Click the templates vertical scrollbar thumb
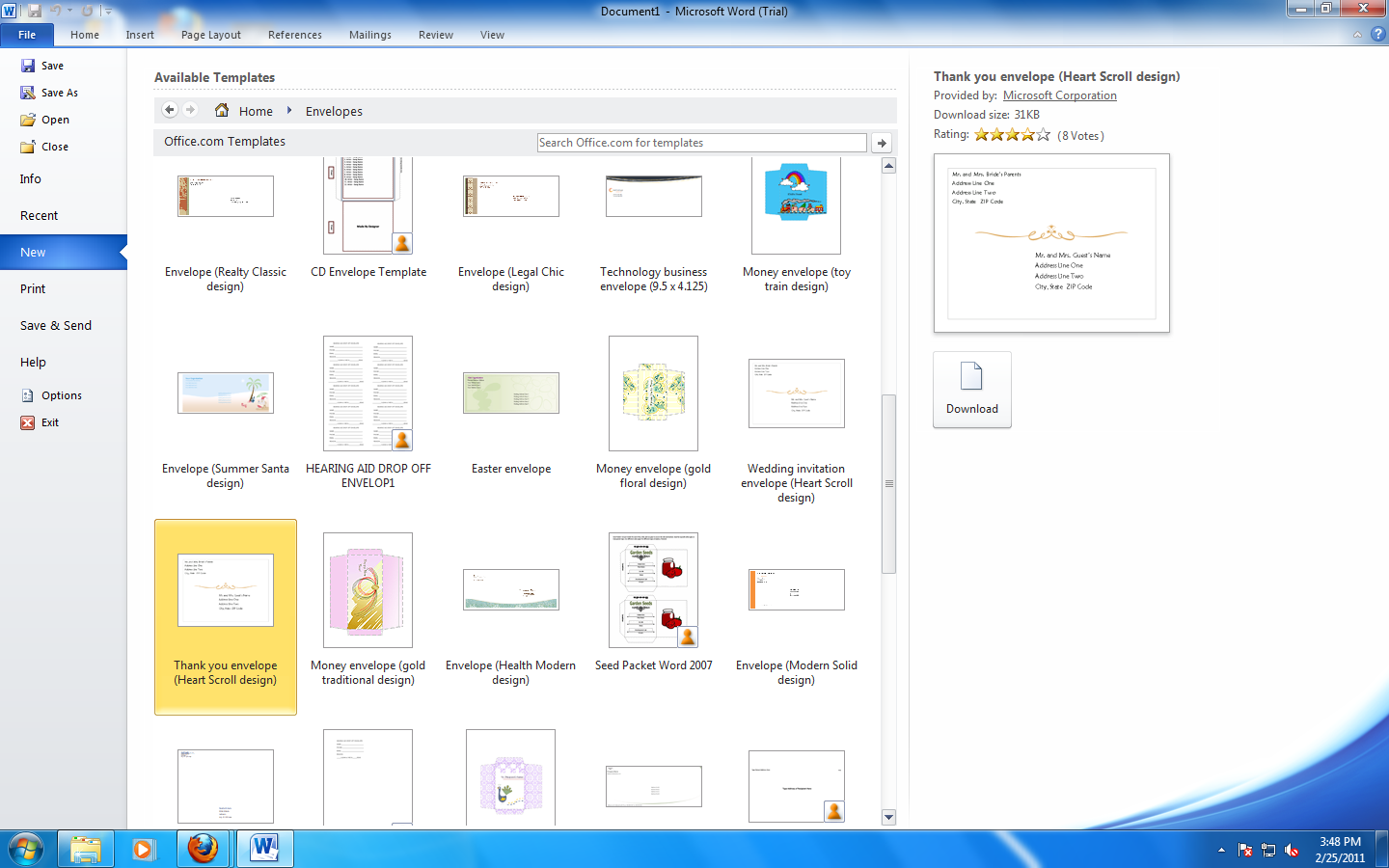 pyautogui.click(x=889, y=483)
